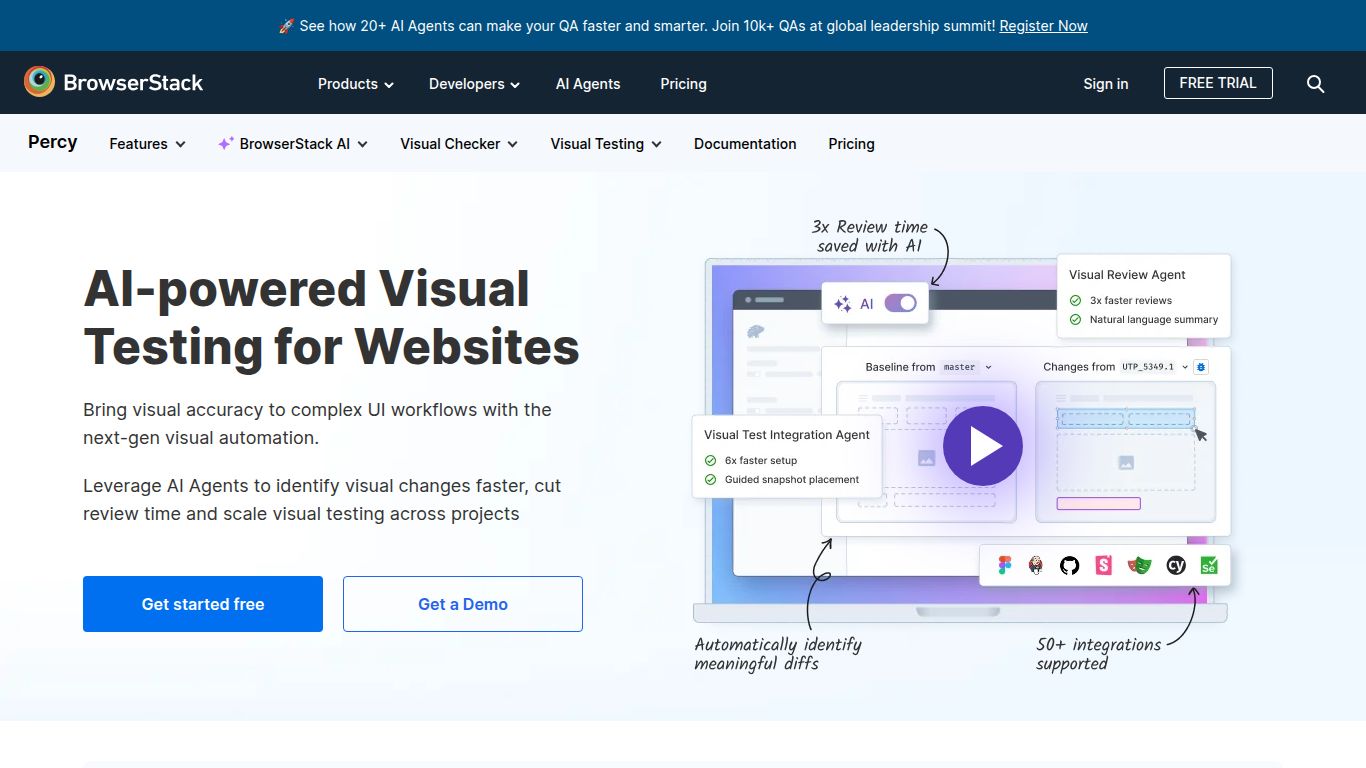The height and width of the screenshot is (768, 1366).
Task: Click the Storybook integration icon
Action: click(1102, 565)
